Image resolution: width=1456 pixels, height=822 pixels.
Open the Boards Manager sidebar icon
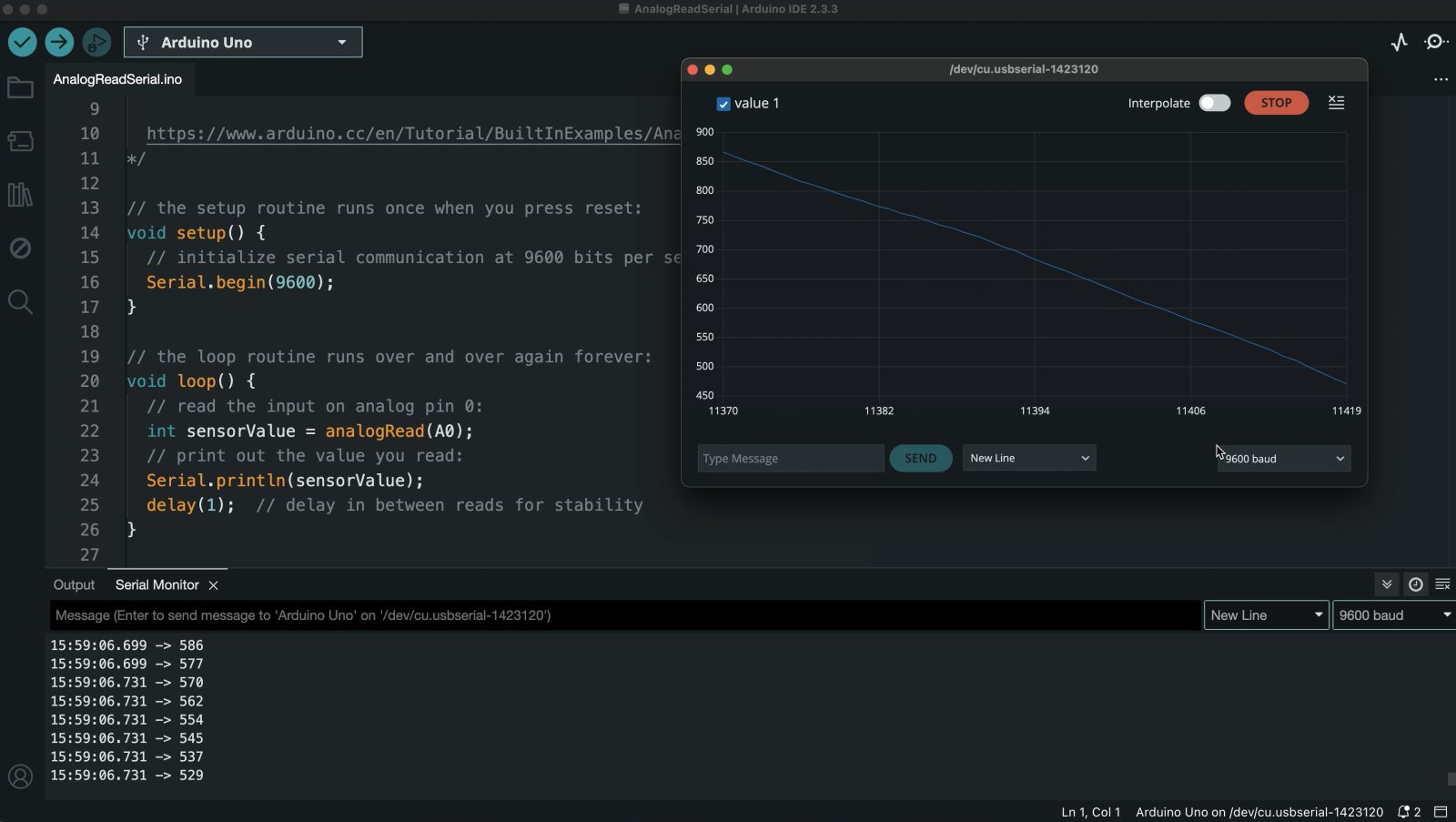click(x=20, y=141)
